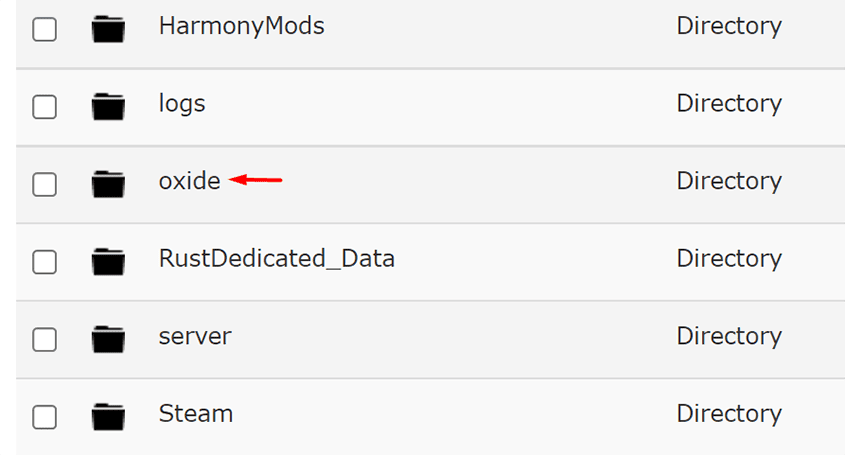
Task: Open the Steam directory name
Action: click(x=195, y=413)
